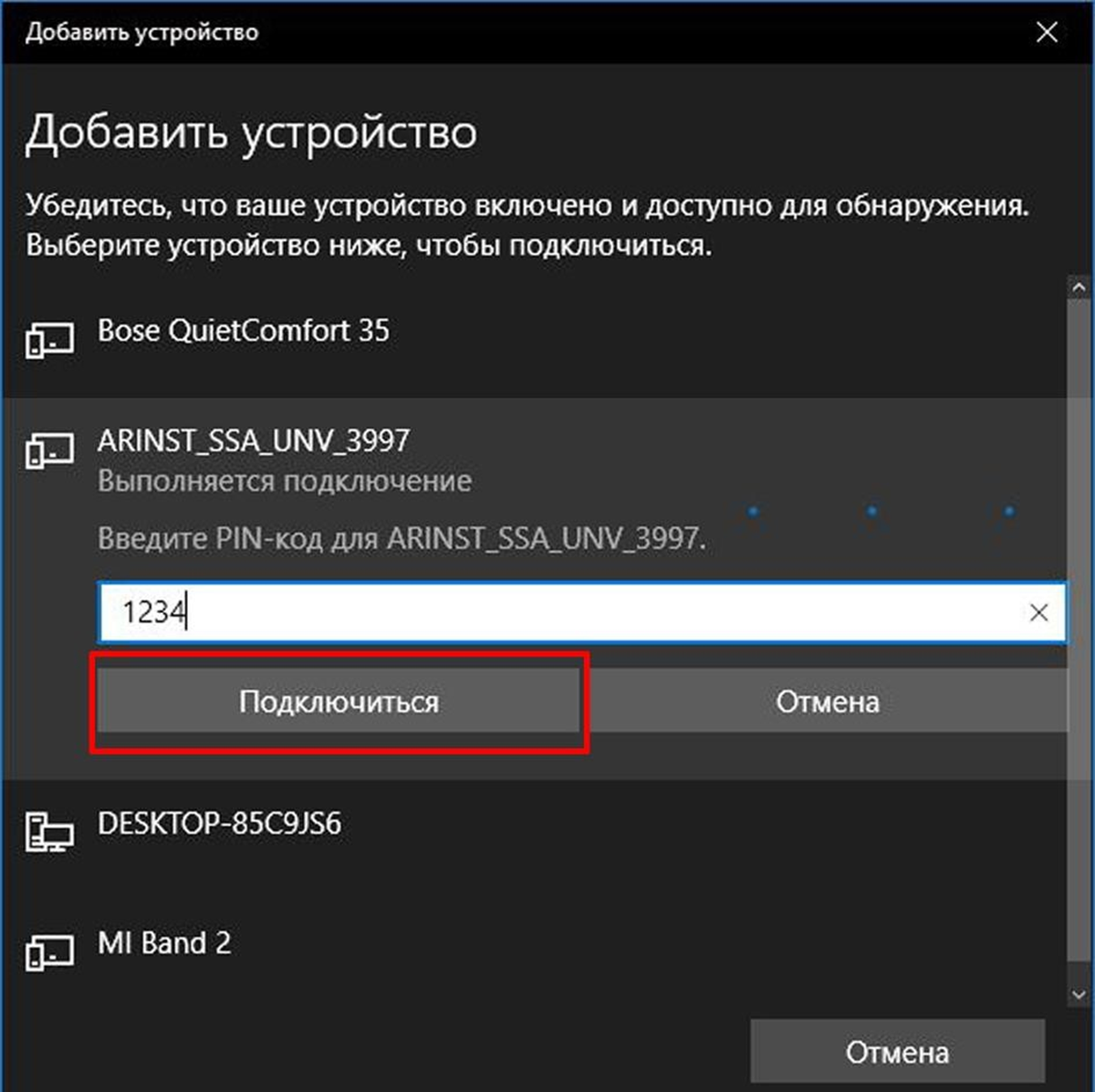The height and width of the screenshot is (1092, 1095).
Task: Select the ARINST_SSA_UNV_3997 device name
Action: pyautogui.click(x=254, y=441)
